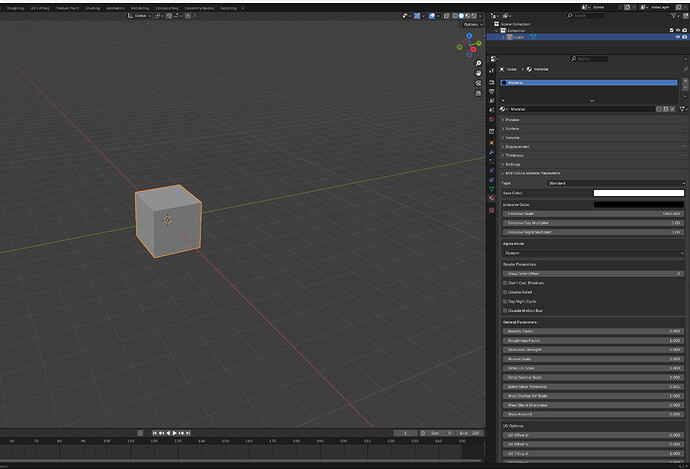The image size is (690, 469).
Task: Open the Object Constraints tab
Action: pos(492,180)
